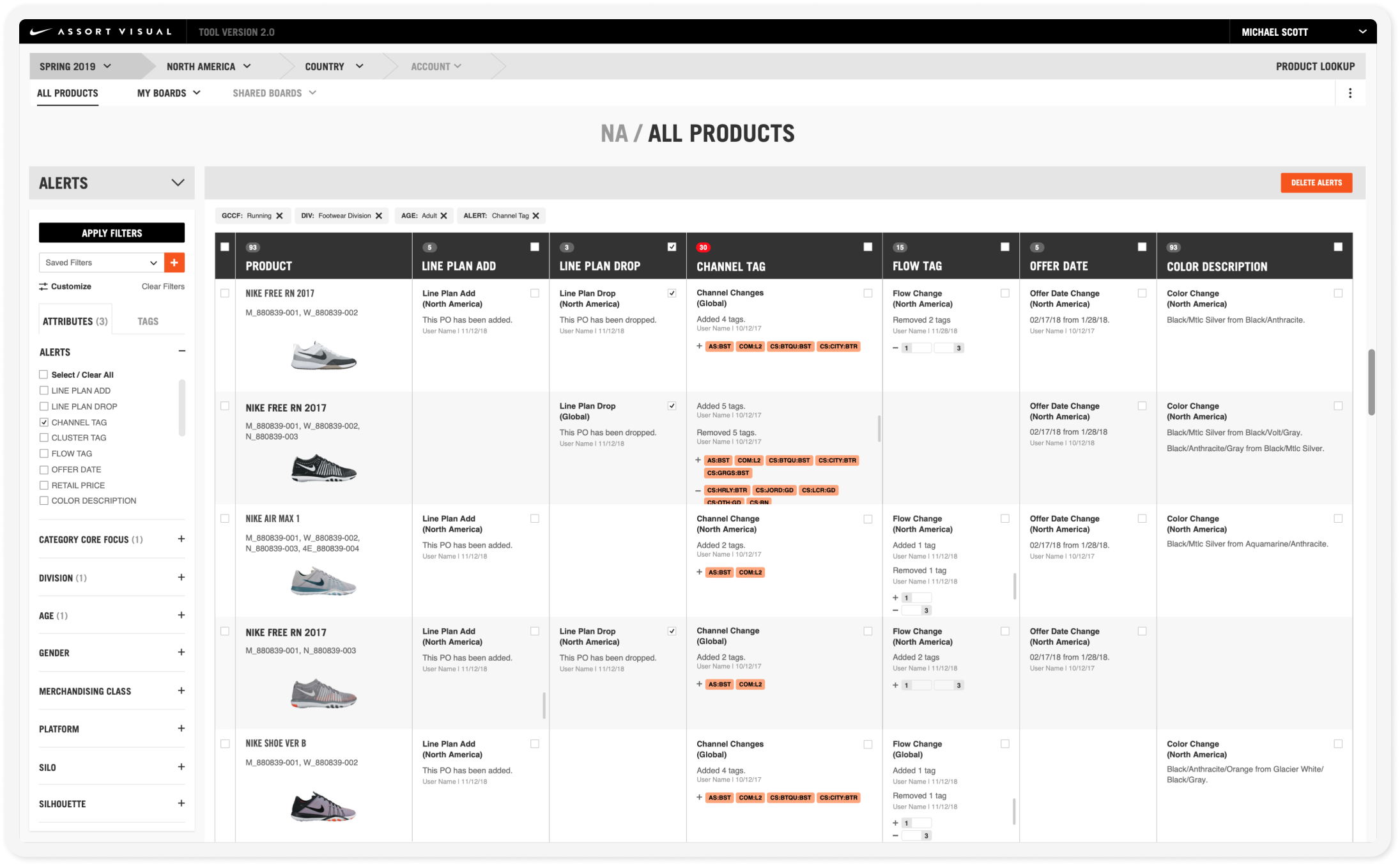Toggle the Line Plan Drop column header checkbox

point(672,247)
